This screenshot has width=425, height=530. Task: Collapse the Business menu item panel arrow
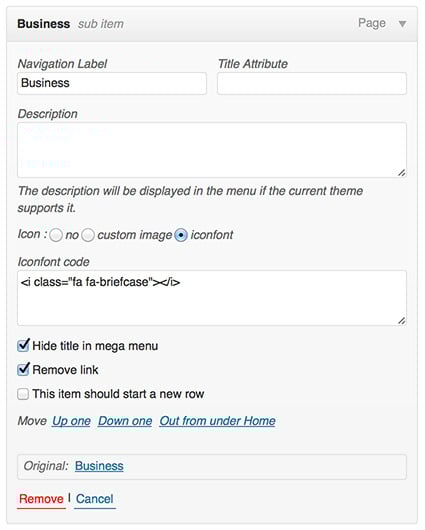click(402, 24)
